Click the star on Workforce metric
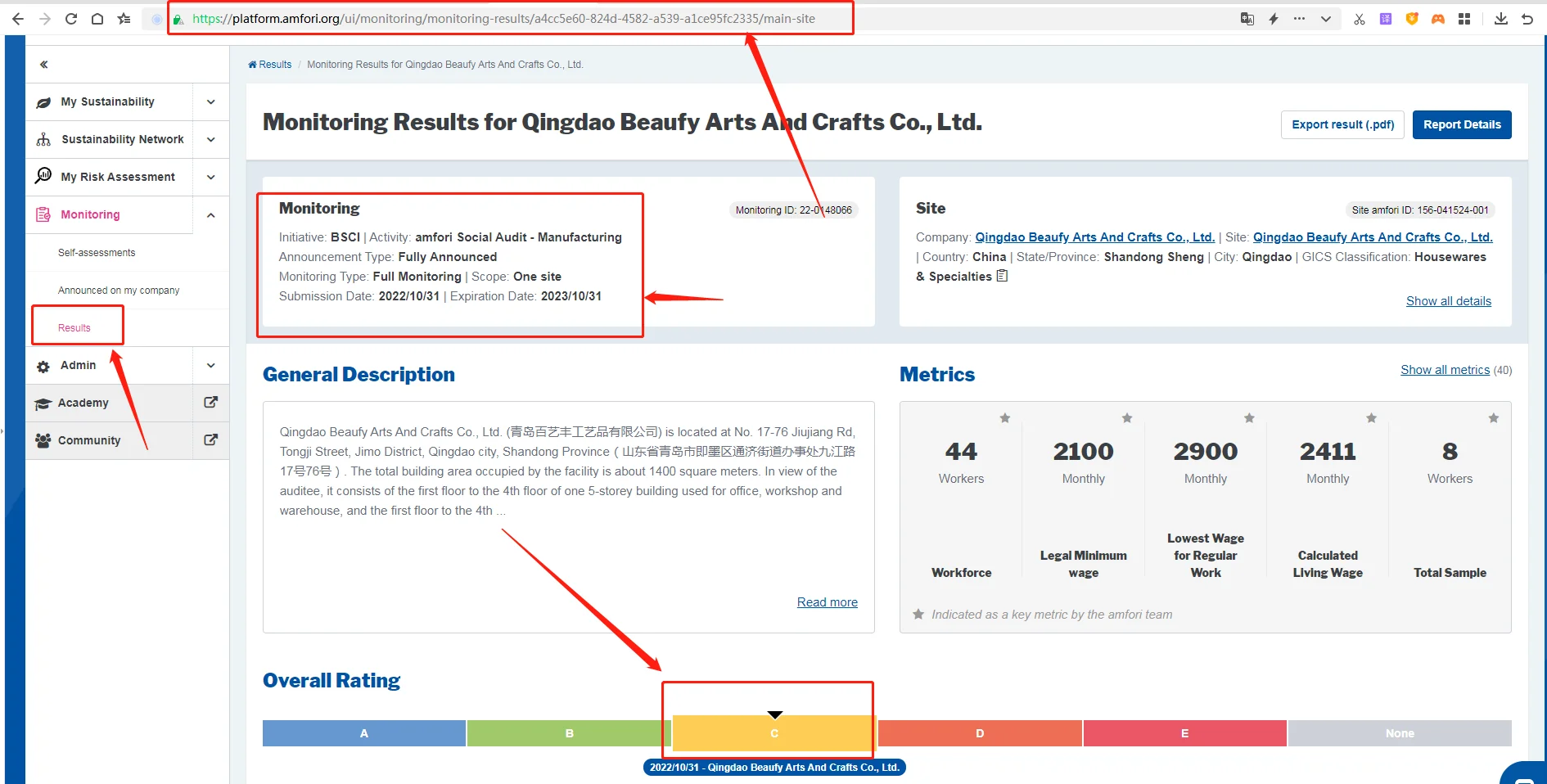Viewport: 1547px width, 784px height. 1005,418
